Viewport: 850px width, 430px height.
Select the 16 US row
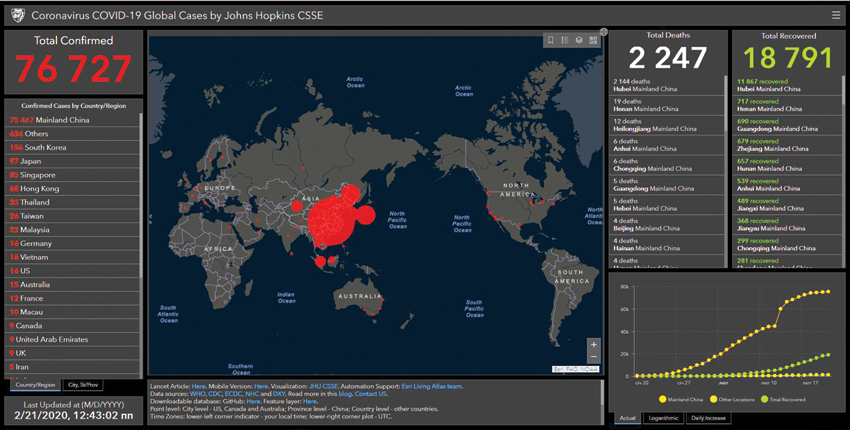coord(72,271)
